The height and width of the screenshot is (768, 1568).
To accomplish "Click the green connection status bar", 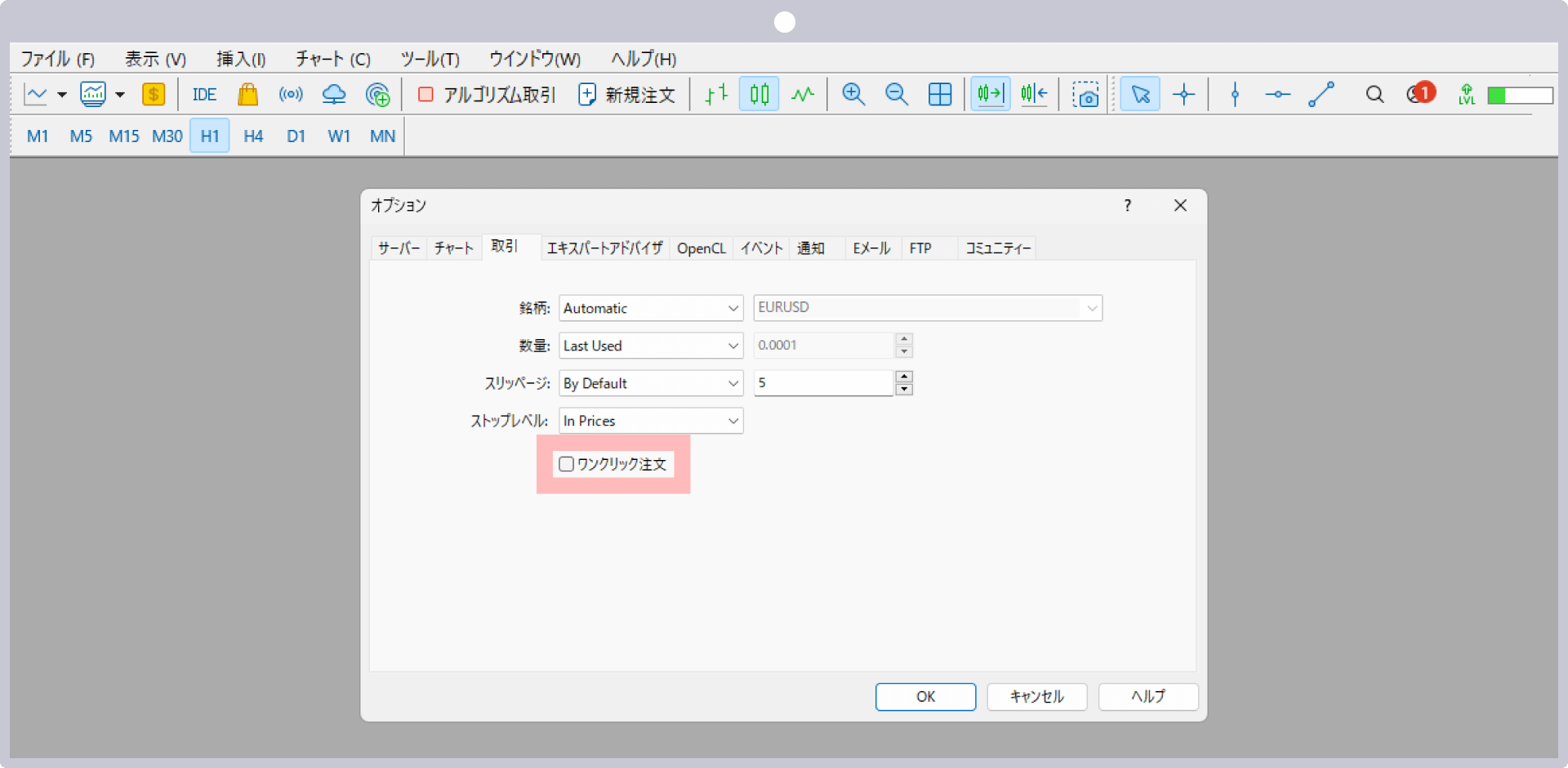I will 1520,96.
